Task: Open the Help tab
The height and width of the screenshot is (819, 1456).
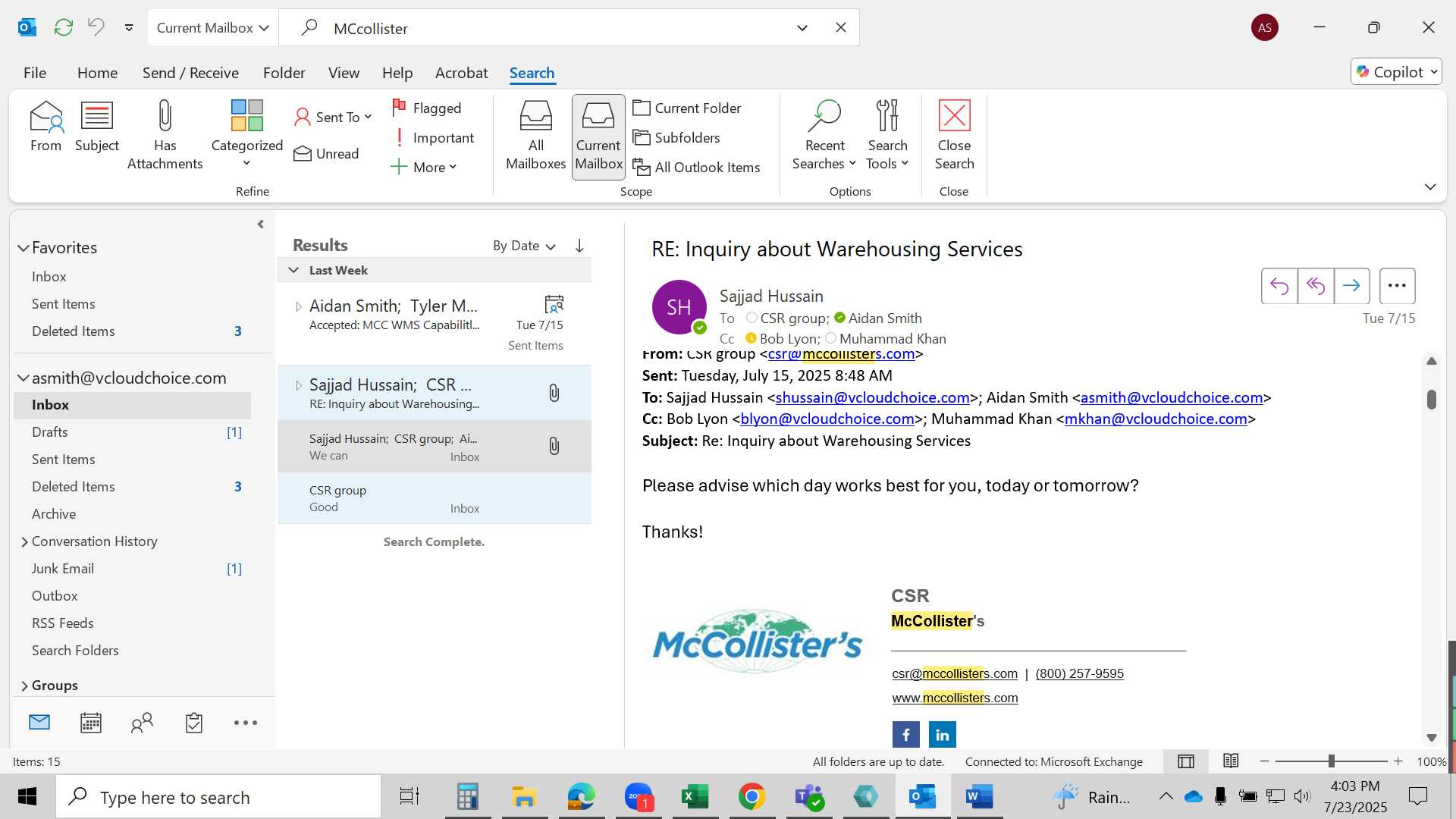Action: [x=397, y=73]
